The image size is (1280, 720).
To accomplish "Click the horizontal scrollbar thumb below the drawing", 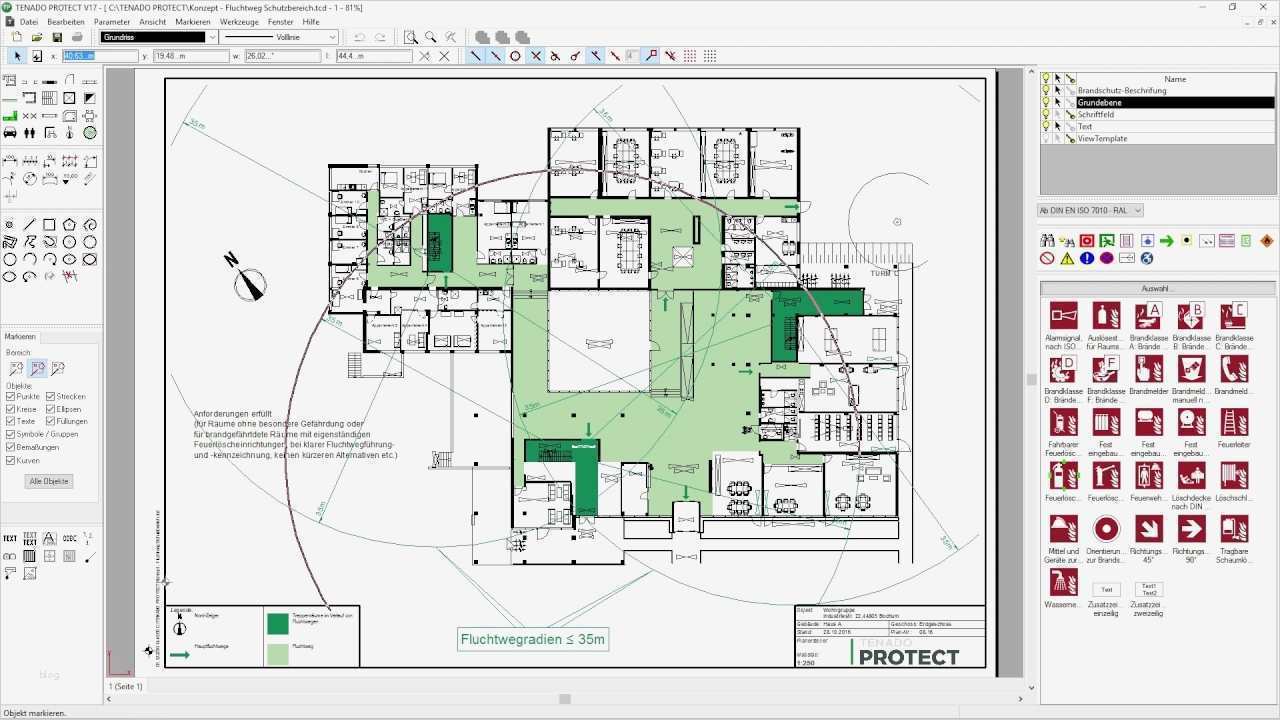I will click(565, 699).
